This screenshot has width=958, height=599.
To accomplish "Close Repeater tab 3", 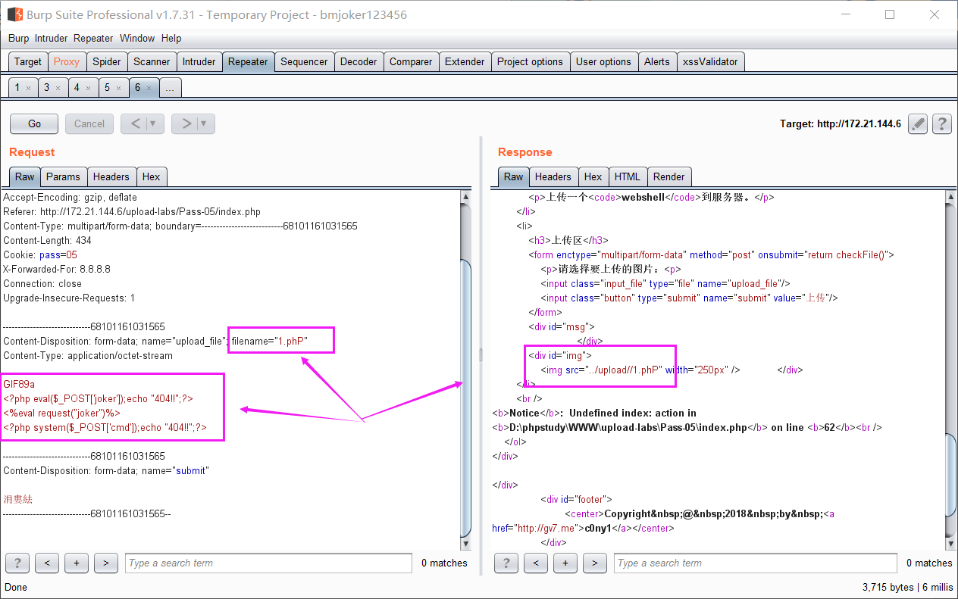I will tap(58, 88).
